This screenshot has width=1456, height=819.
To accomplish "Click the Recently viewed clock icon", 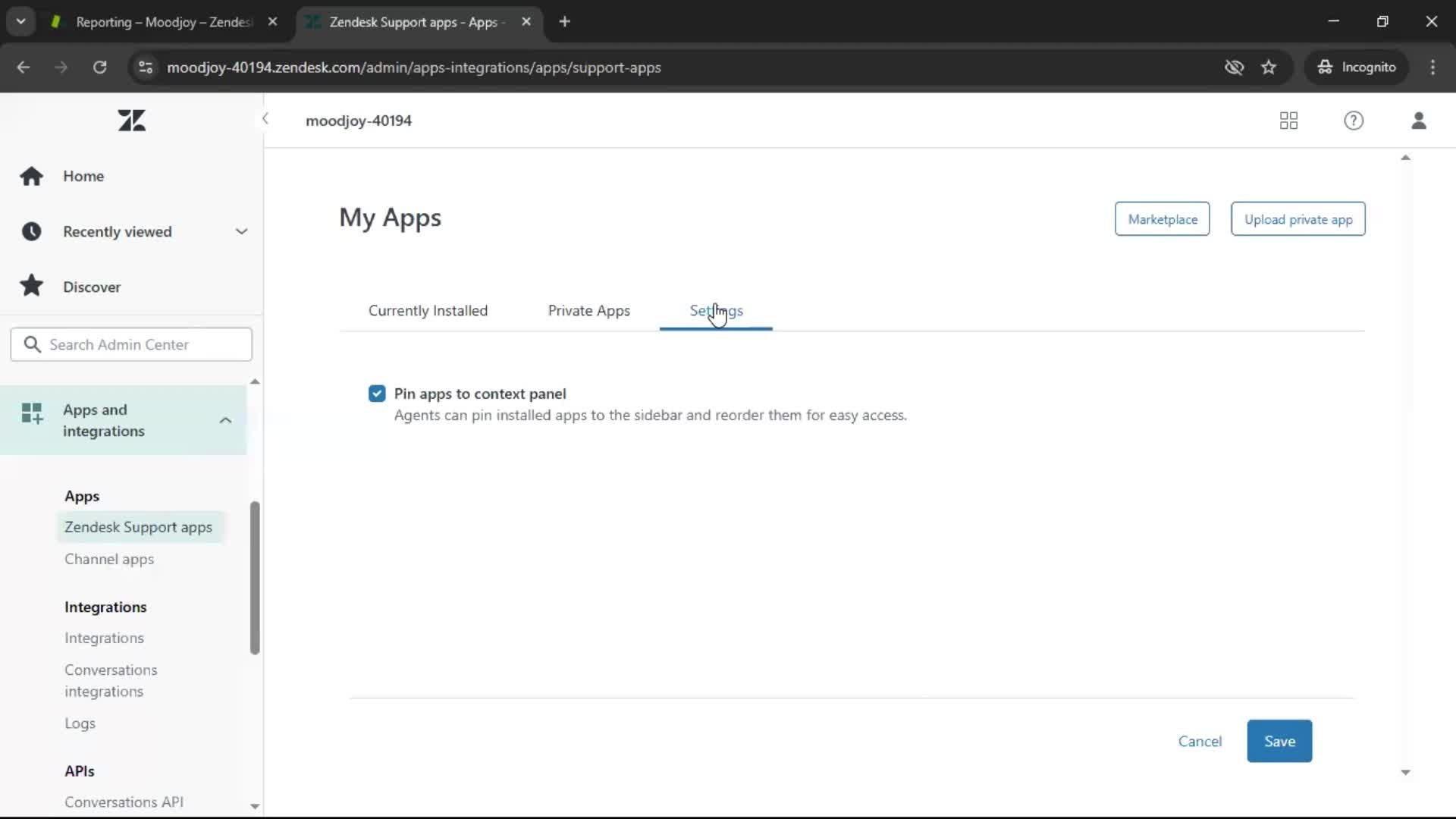I will [31, 231].
